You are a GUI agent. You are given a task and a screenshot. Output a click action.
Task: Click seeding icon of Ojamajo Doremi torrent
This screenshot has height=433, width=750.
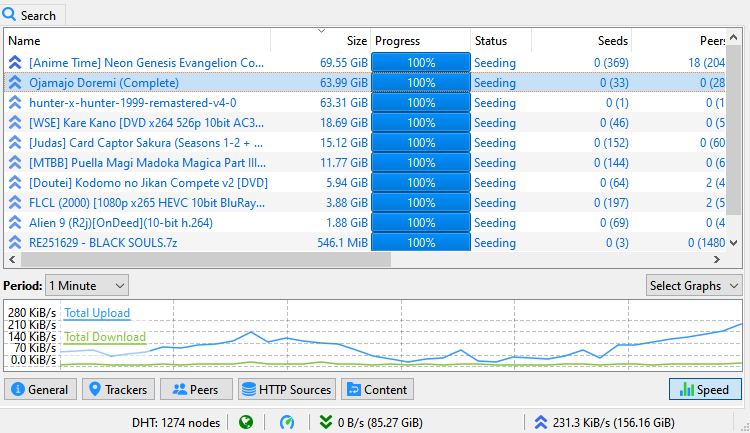coord(15,83)
